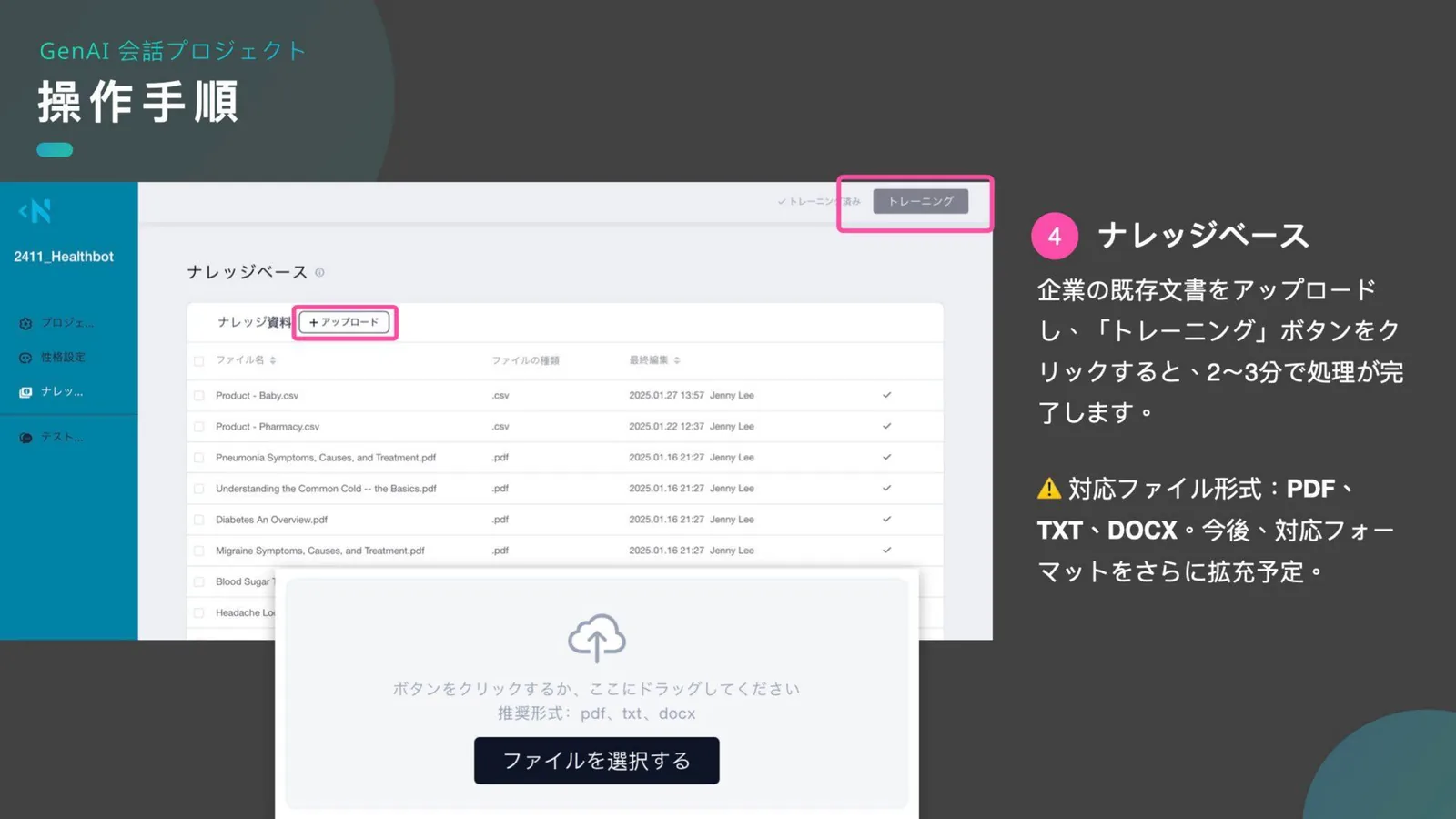Click the 2411_Healthbot project name

click(64, 257)
